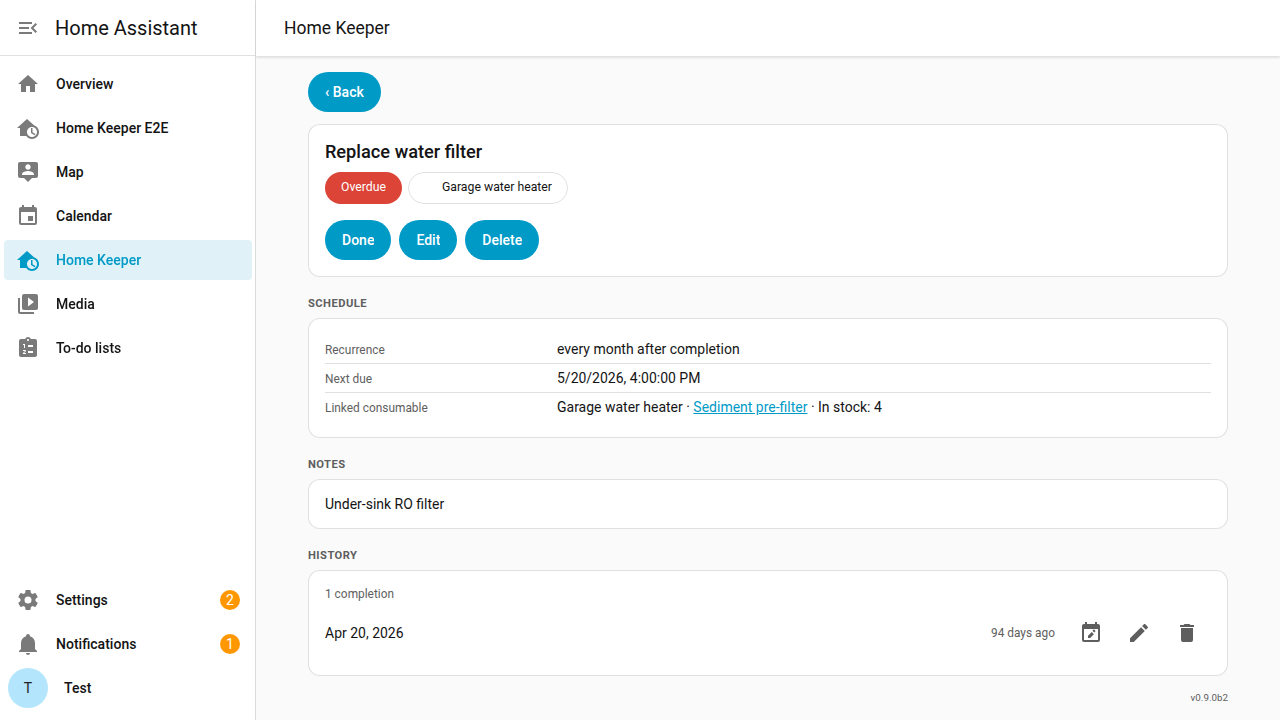
Task: Select Home Keeper in sidebar
Action: [x=128, y=260]
